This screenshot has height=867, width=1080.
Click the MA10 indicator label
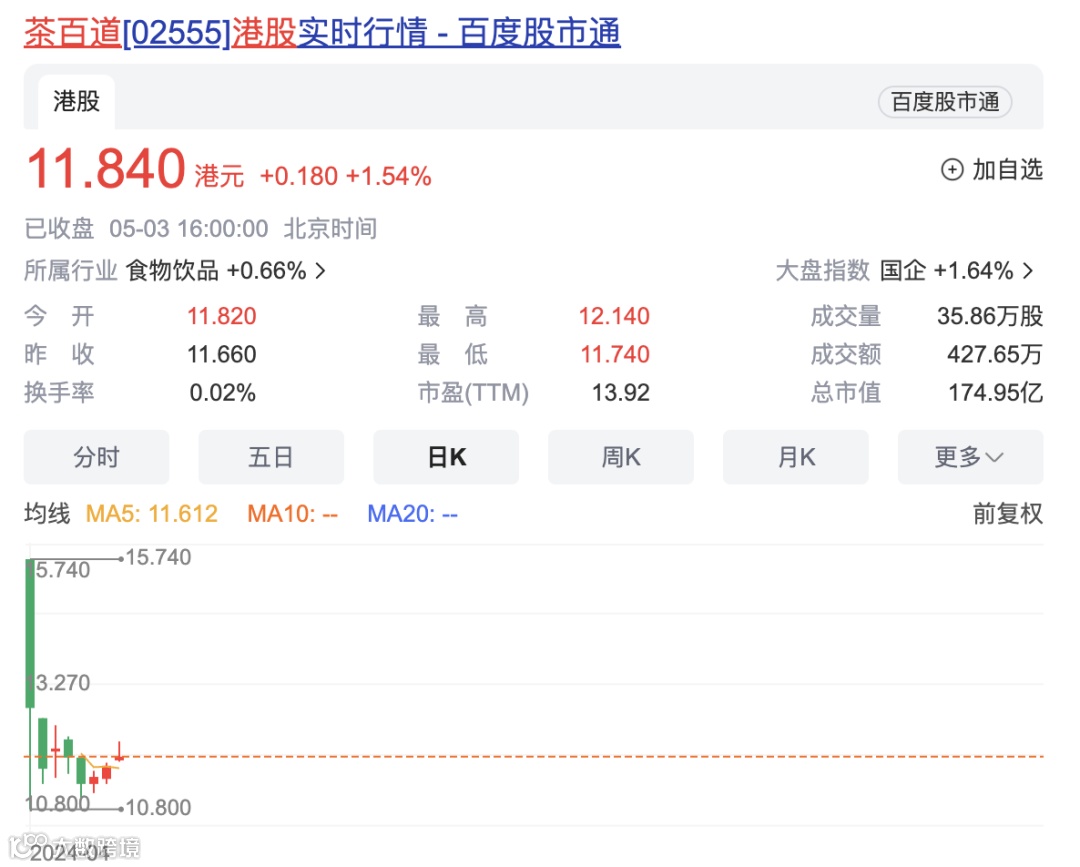coord(292,514)
